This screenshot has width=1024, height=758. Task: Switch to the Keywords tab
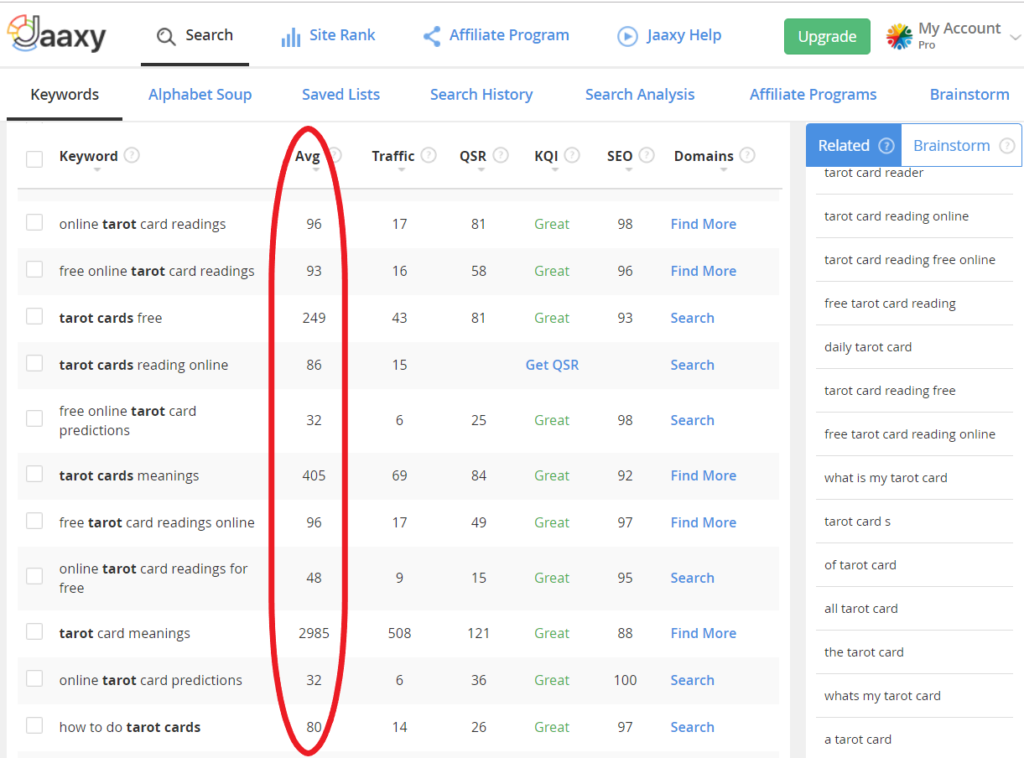point(65,95)
